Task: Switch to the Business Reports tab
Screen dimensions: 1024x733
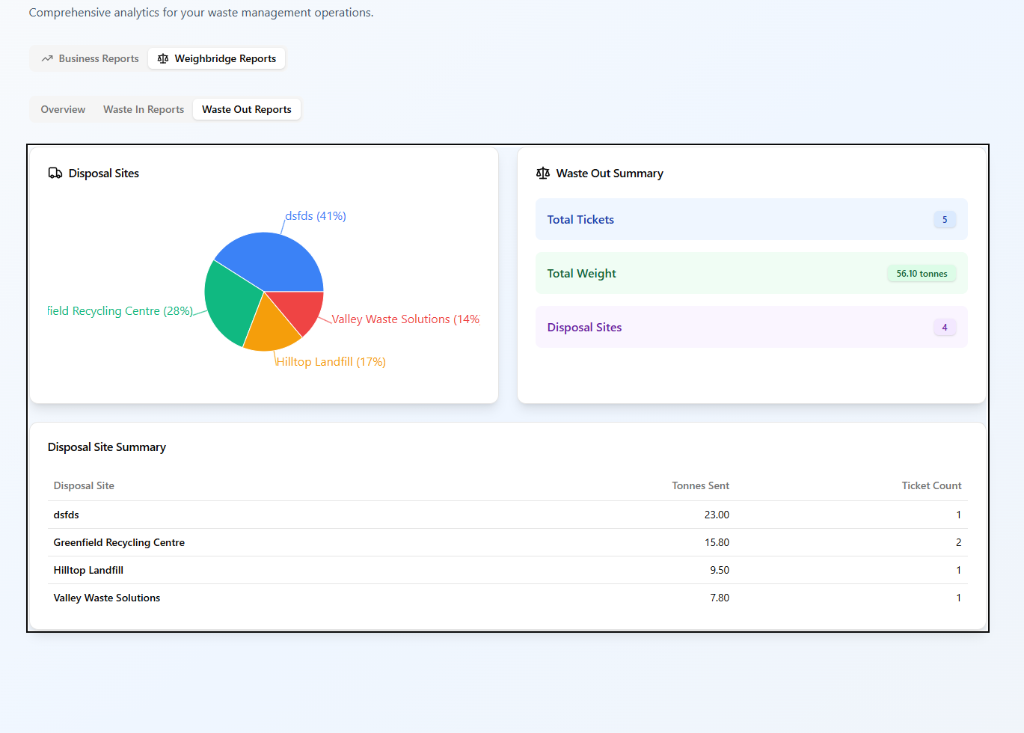Action: click(x=90, y=59)
